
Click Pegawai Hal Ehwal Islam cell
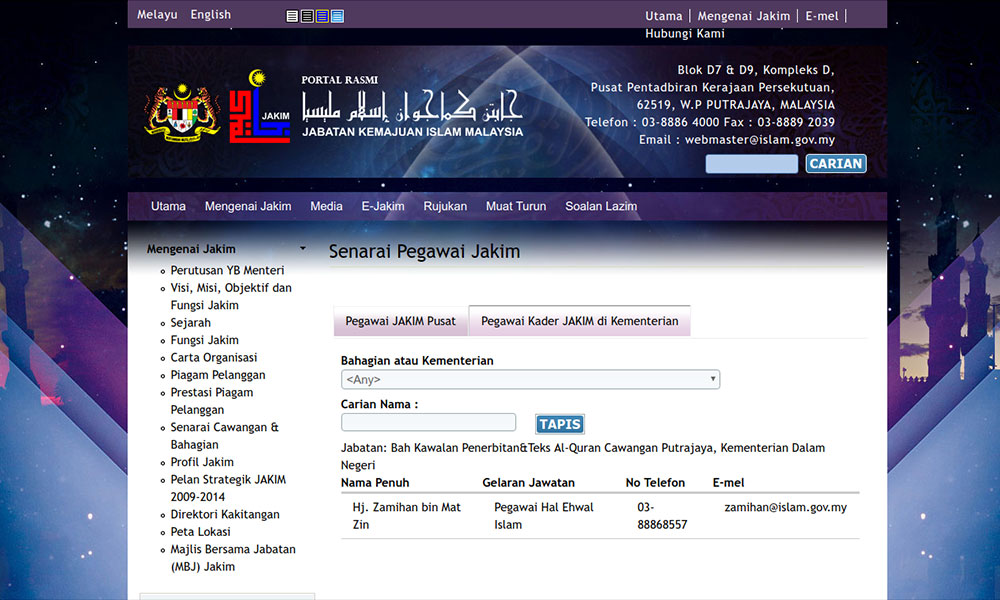tap(543, 516)
